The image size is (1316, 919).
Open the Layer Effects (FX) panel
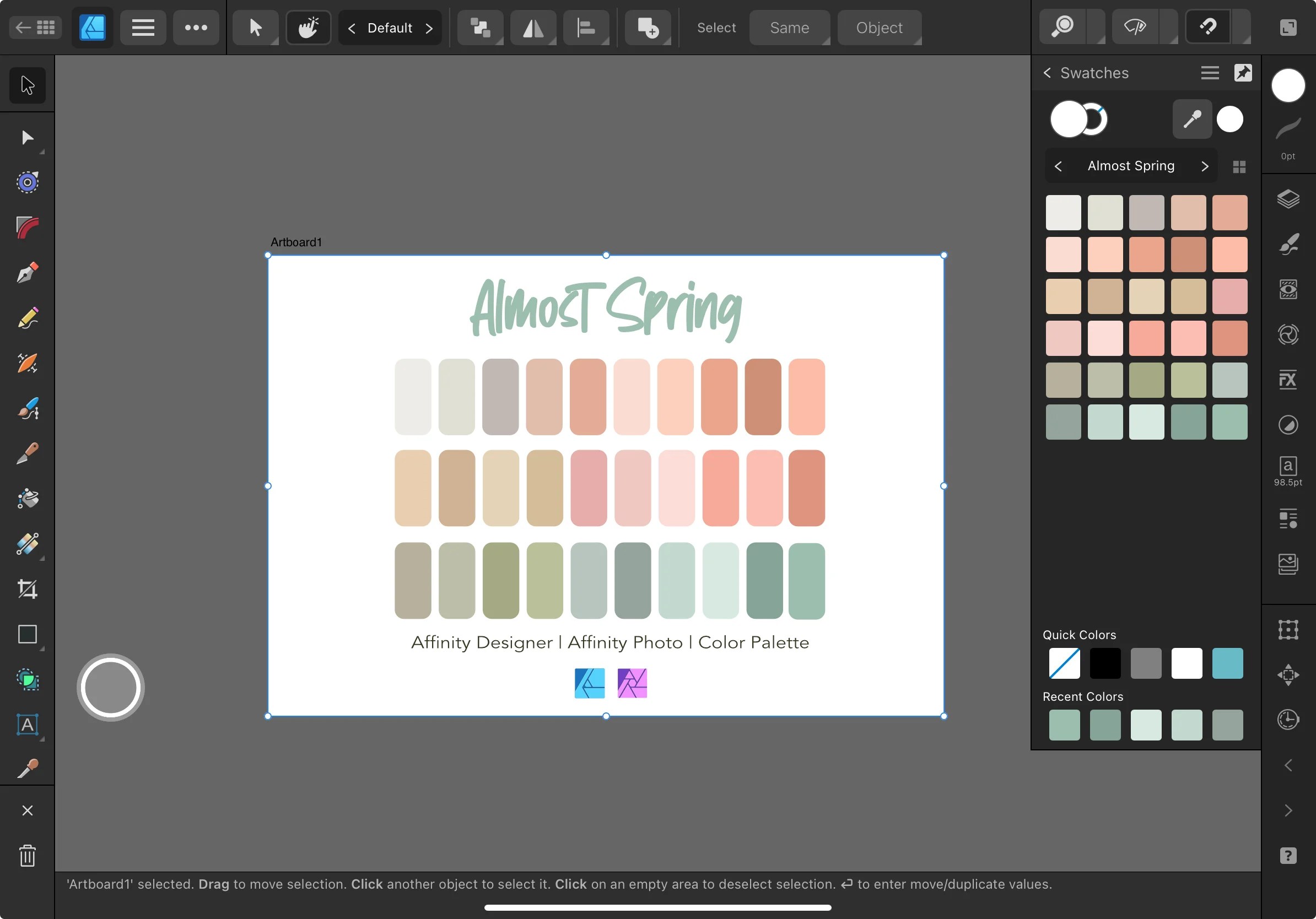pyautogui.click(x=1288, y=379)
